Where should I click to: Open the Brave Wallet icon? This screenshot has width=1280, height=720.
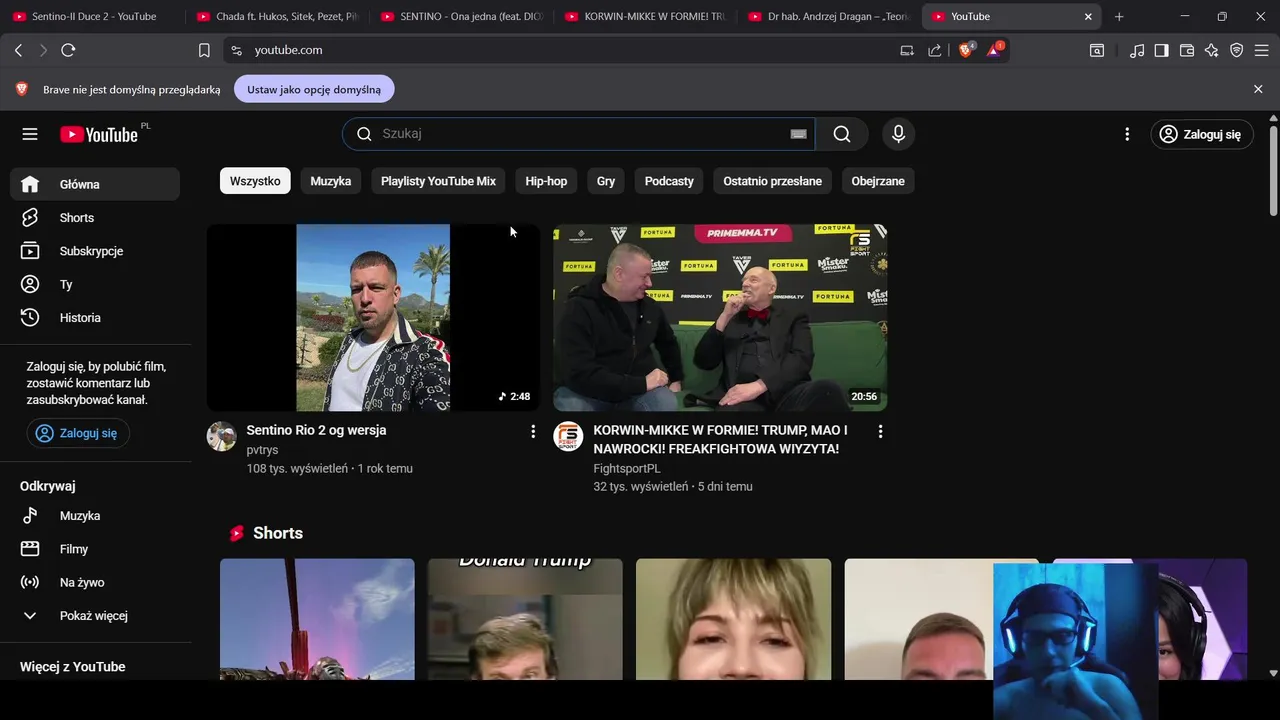(1187, 50)
